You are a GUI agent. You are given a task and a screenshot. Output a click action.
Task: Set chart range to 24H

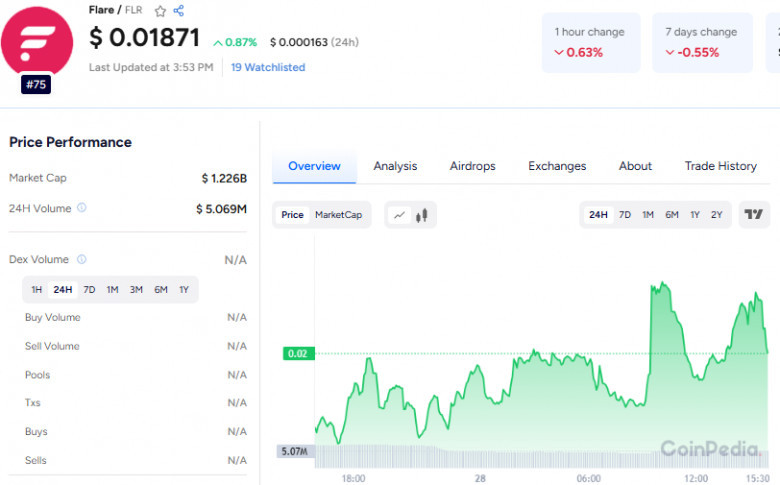pyautogui.click(x=598, y=215)
